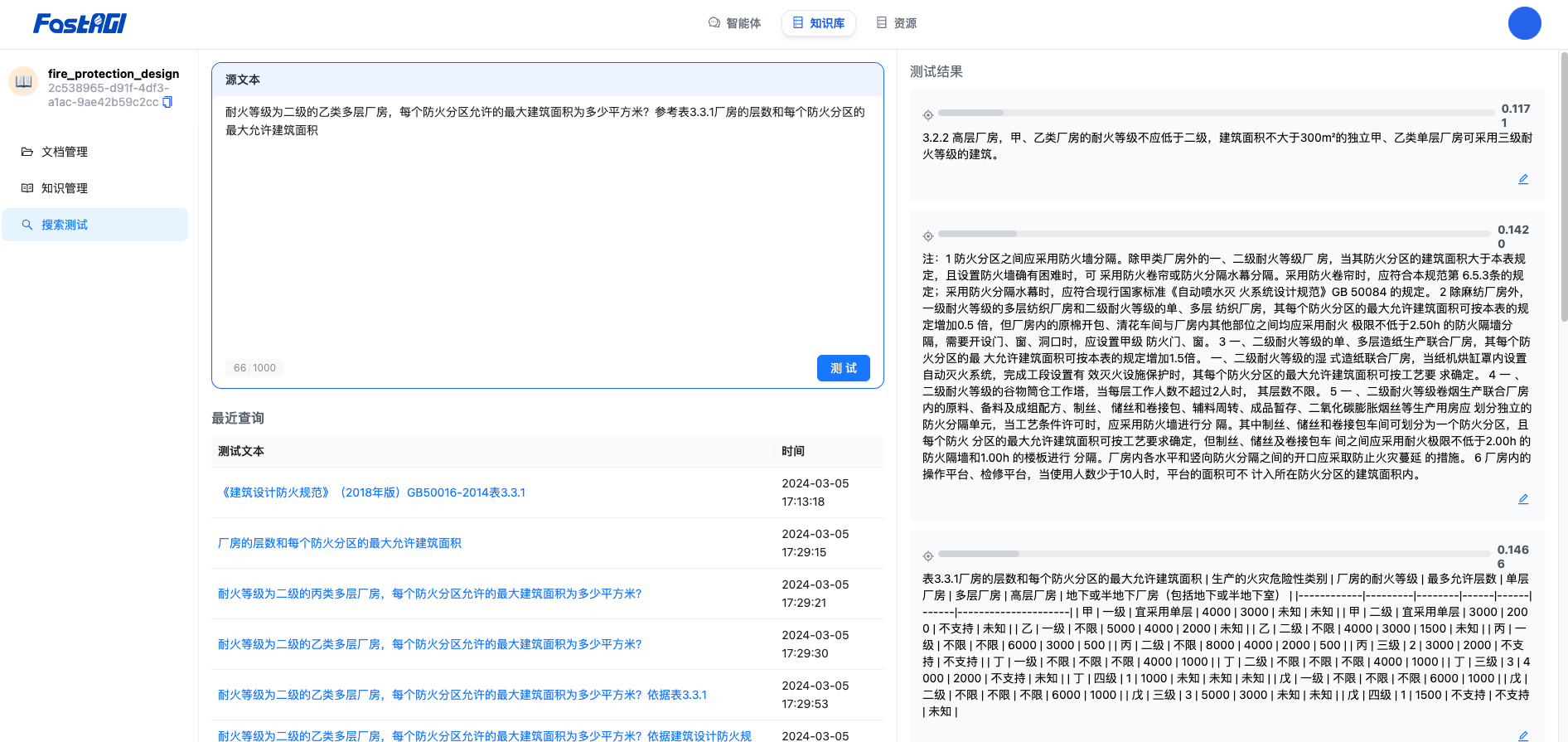Click the fire_protection_design title
The image size is (1568, 742).
(114, 74)
